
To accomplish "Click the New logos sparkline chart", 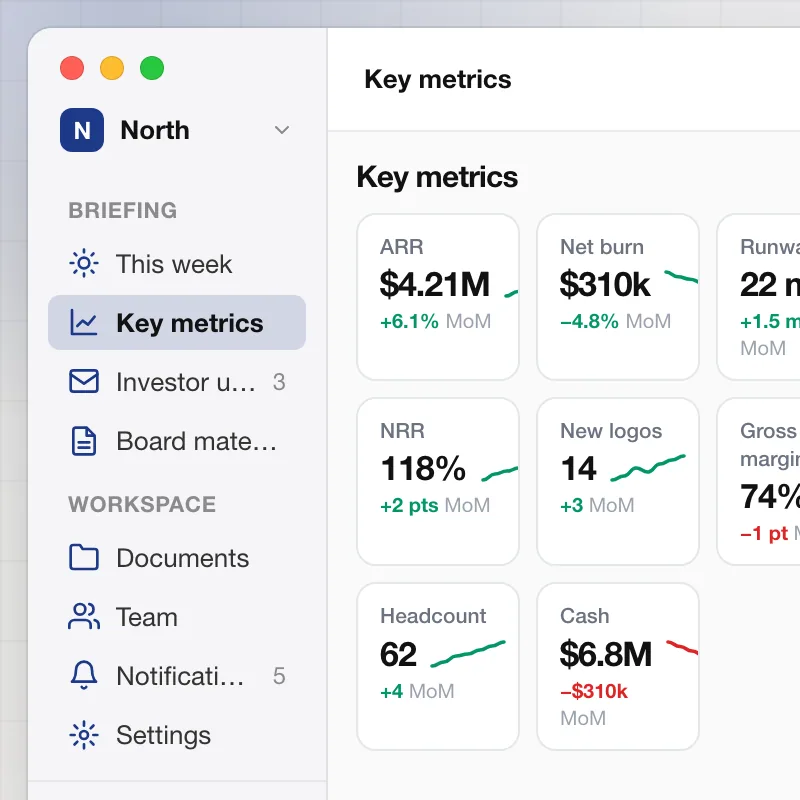I will tap(648, 468).
